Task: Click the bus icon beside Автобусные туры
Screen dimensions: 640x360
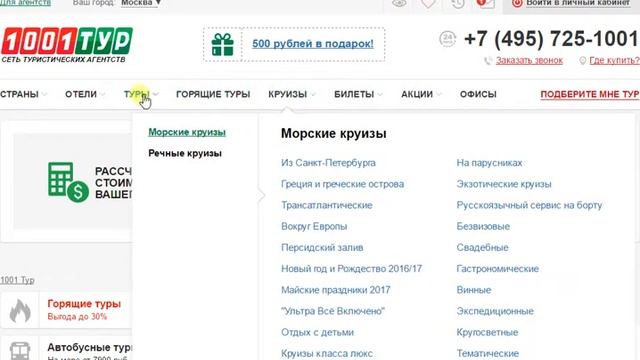Action: point(20,351)
